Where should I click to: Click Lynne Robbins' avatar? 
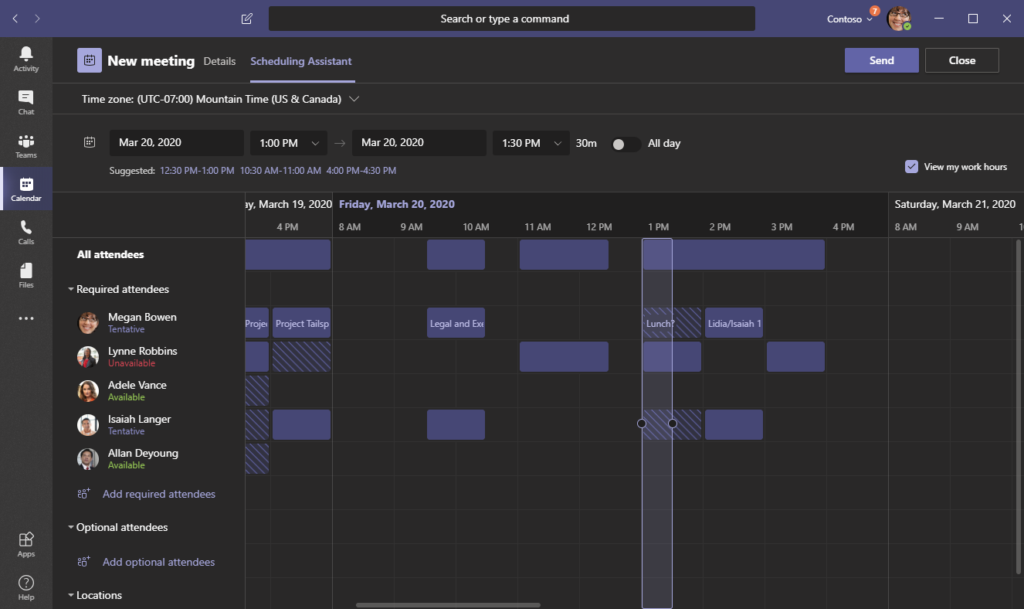click(x=88, y=356)
